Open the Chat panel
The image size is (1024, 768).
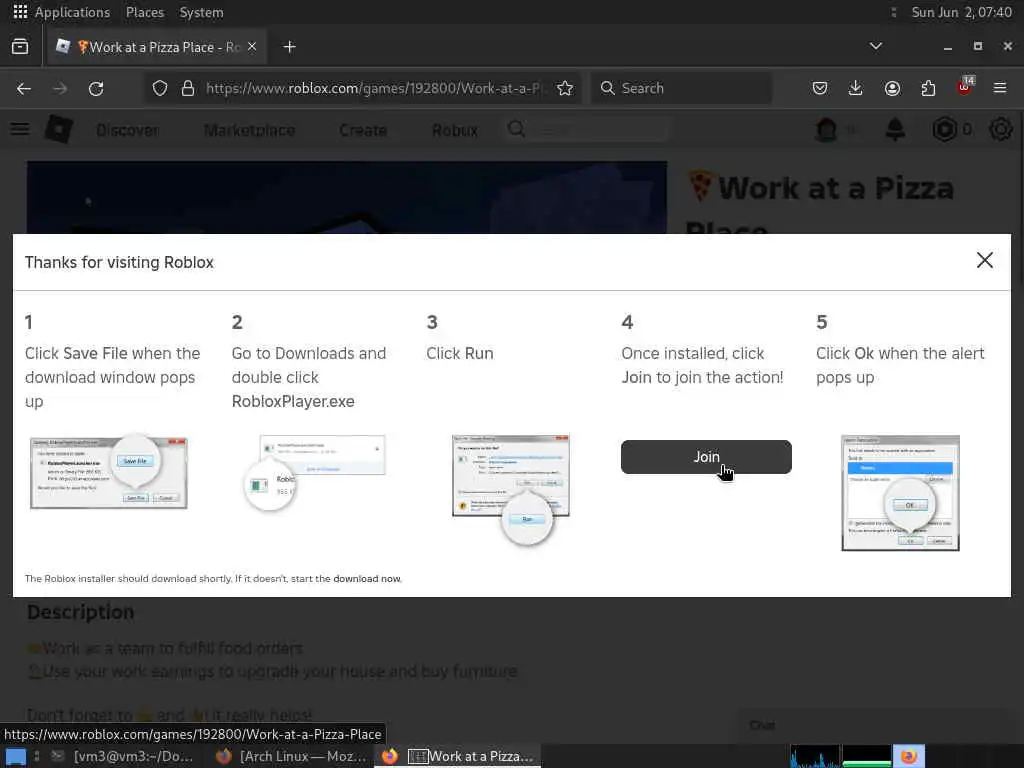point(761,726)
